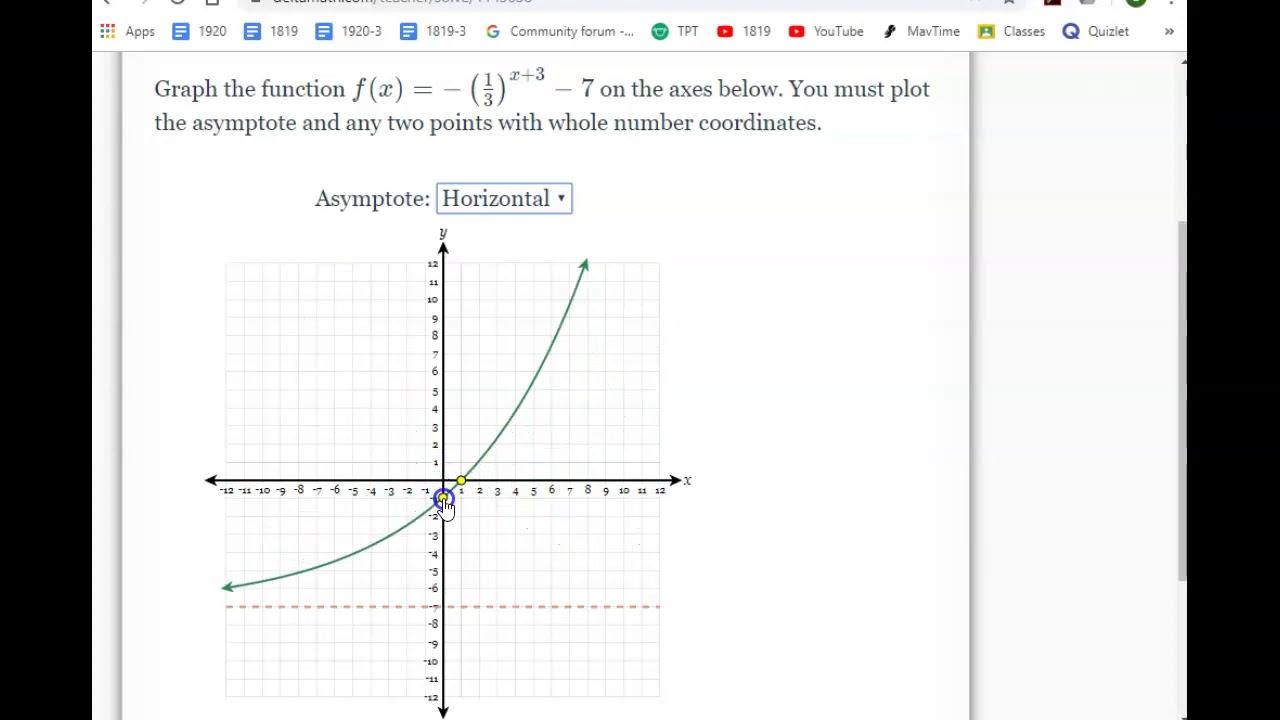Click the x-axis label 8
1280x720 pixels.
coord(588,490)
